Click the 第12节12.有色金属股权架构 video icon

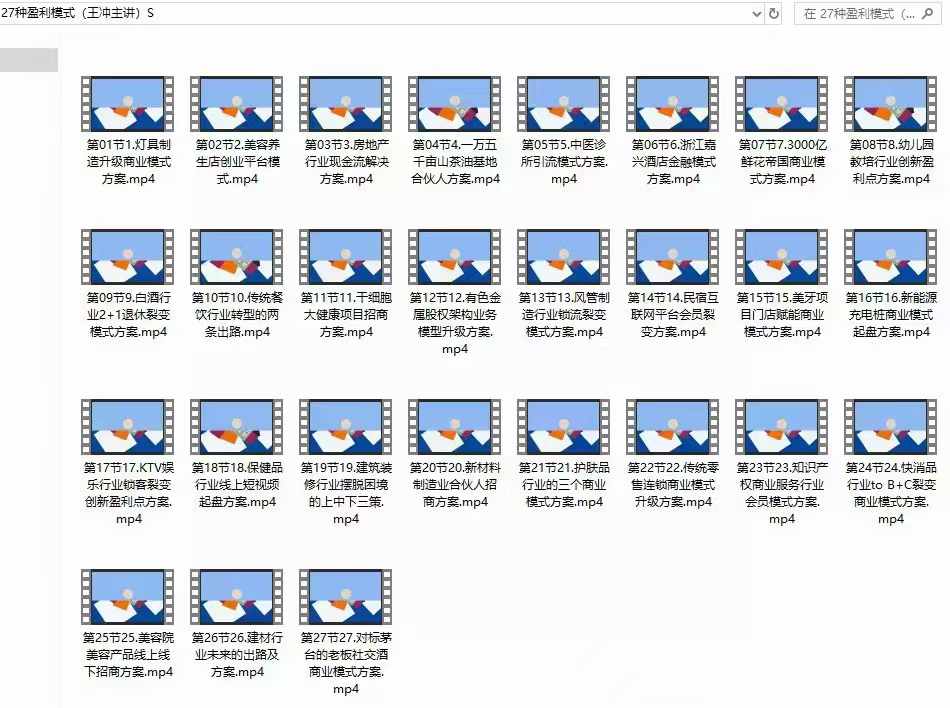[x=454, y=257]
